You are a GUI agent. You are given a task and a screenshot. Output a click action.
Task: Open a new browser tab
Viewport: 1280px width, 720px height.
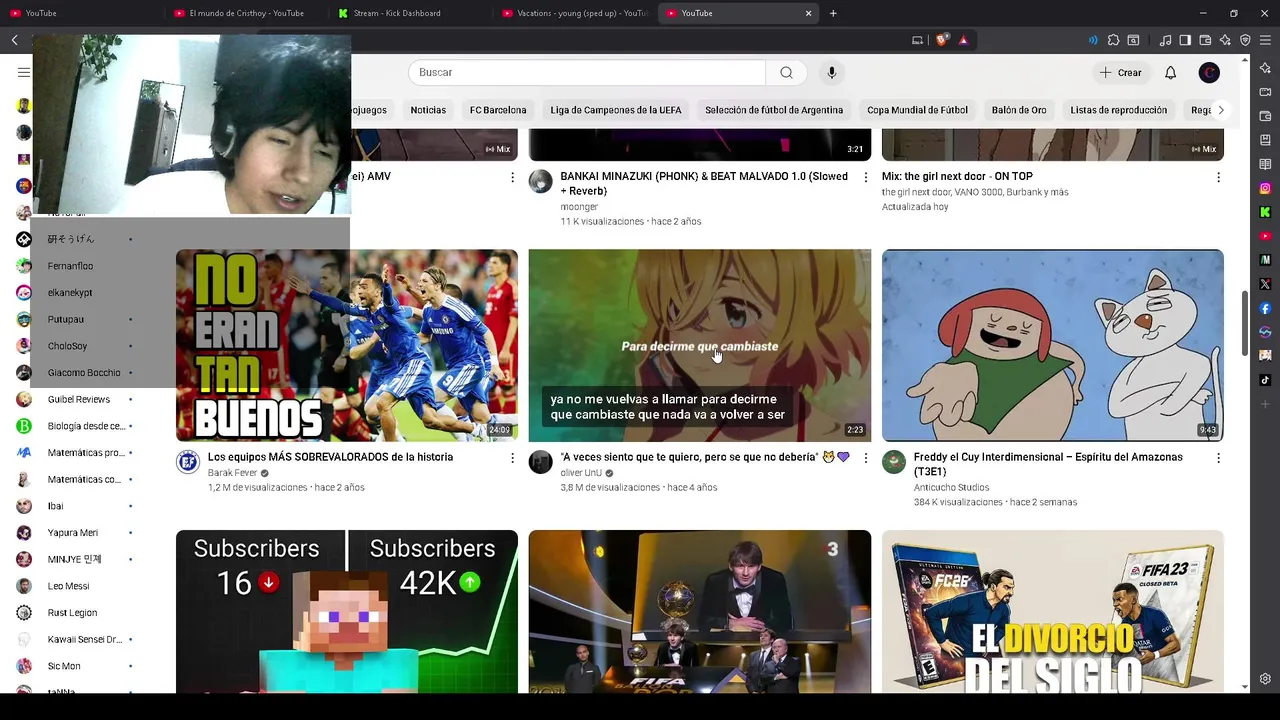click(x=833, y=13)
